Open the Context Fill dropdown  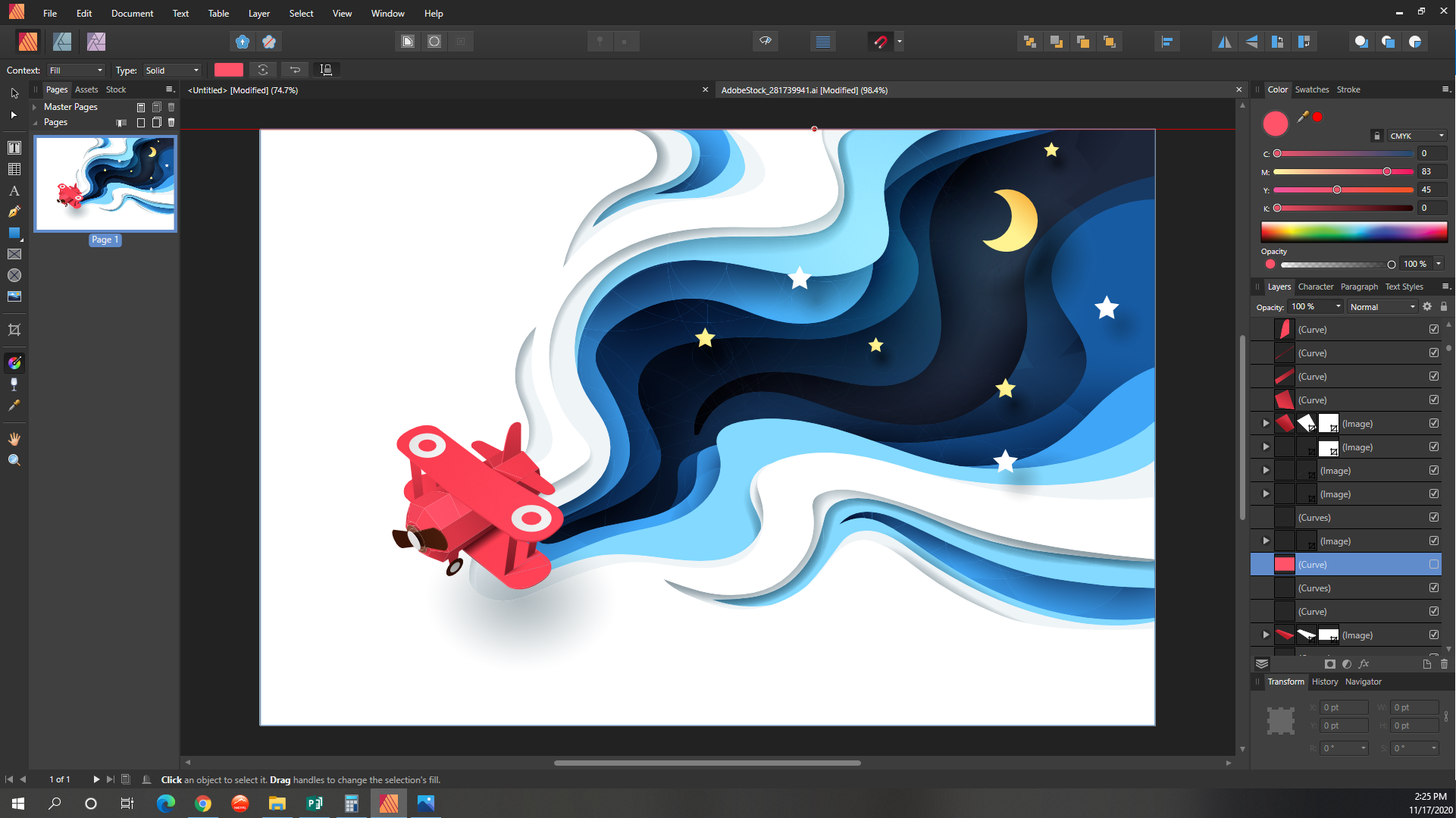click(x=76, y=71)
